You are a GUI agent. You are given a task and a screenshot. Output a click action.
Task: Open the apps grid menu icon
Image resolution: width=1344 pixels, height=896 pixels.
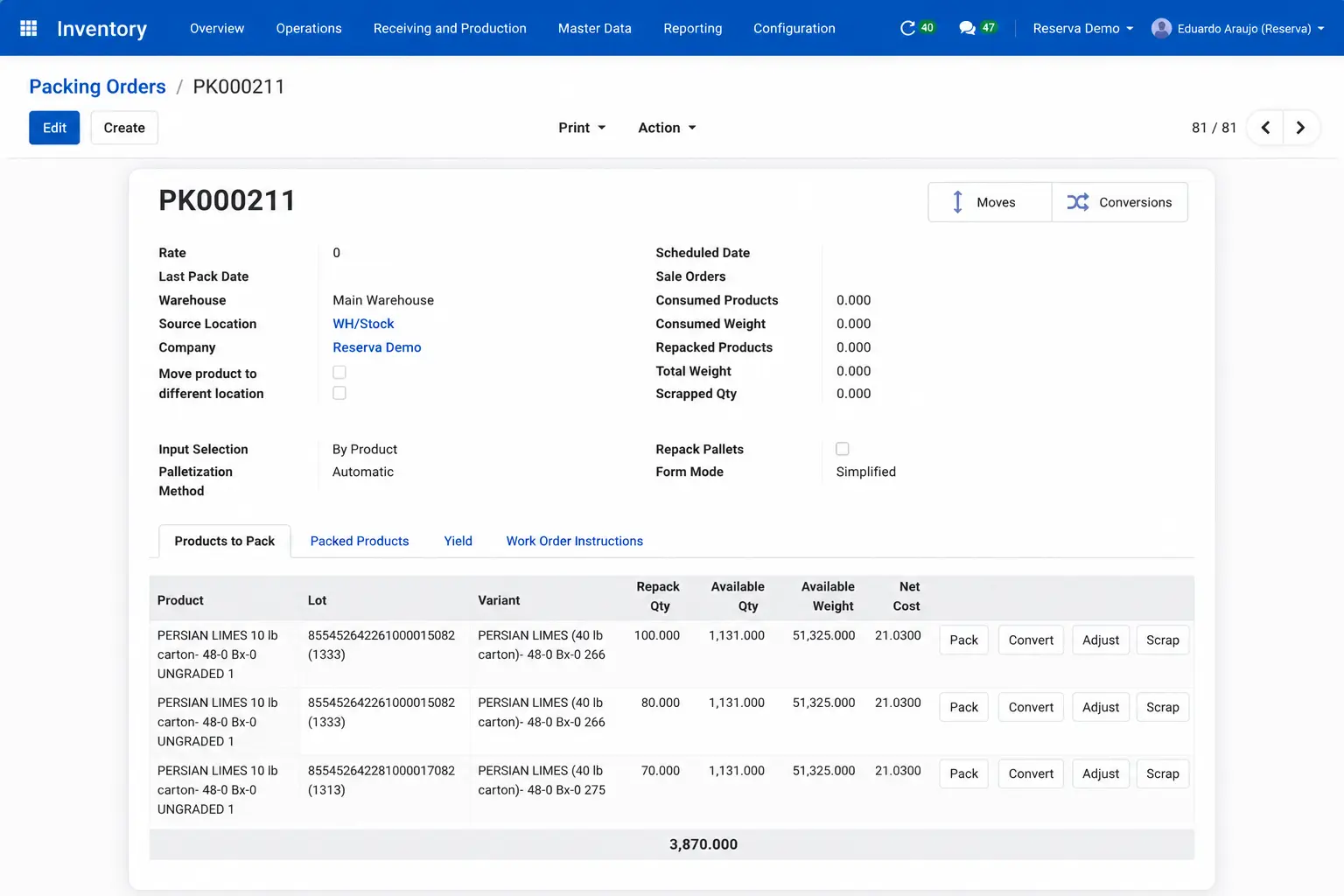[28, 28]
